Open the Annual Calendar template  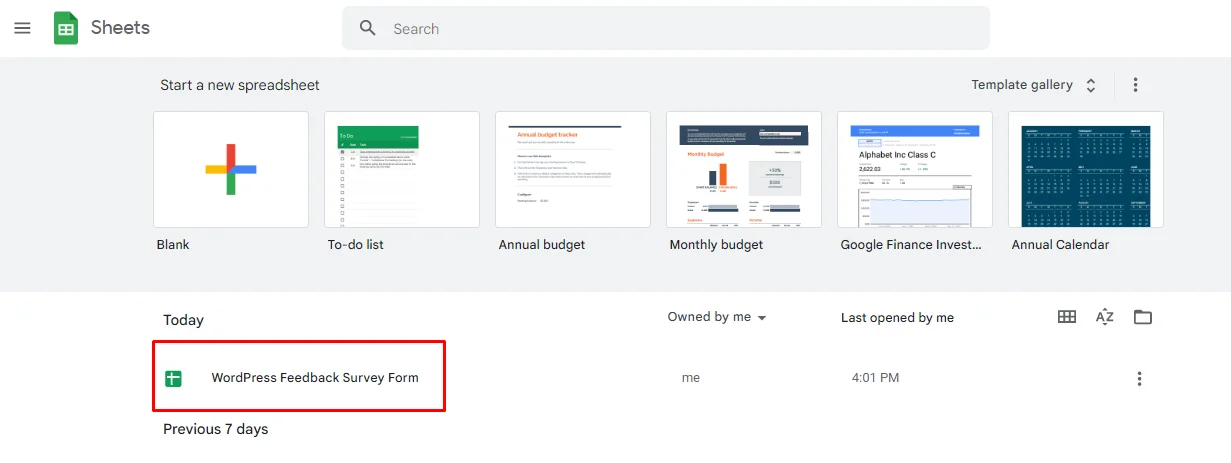[x=1086, y=169]
